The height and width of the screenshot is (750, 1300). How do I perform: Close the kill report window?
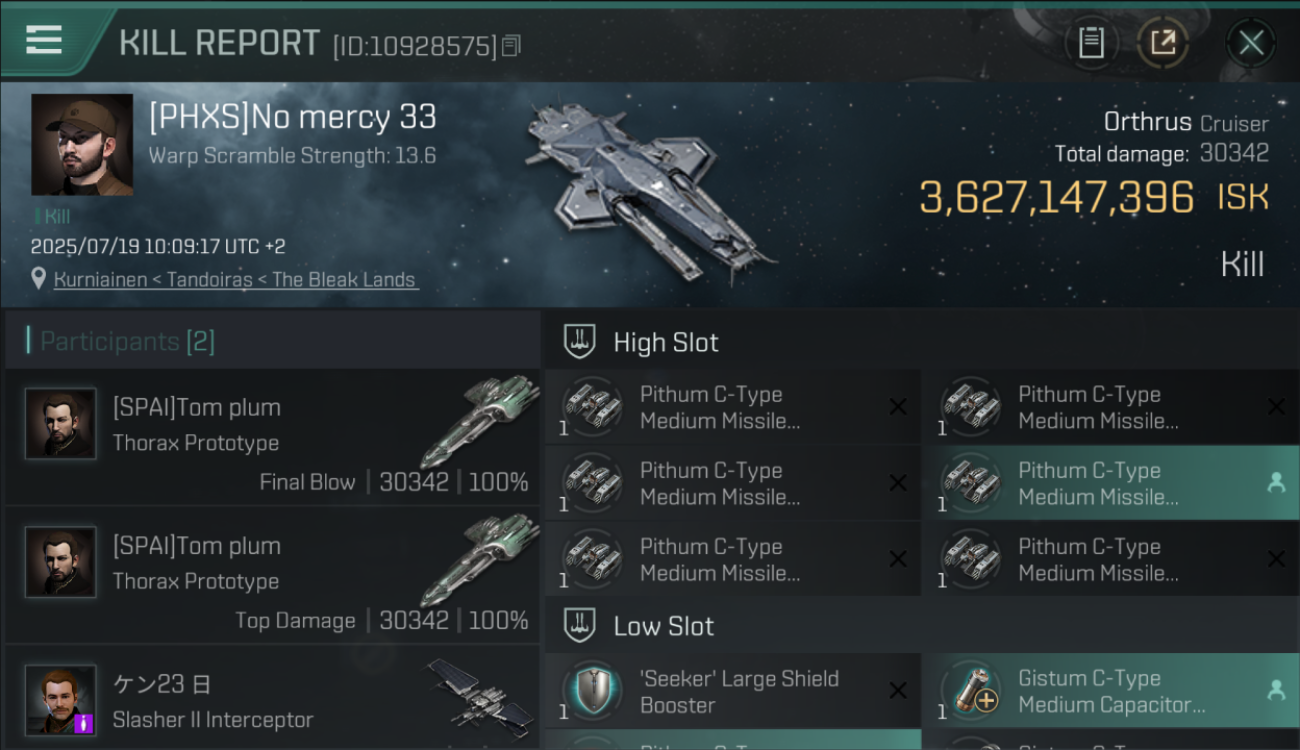1251,43
